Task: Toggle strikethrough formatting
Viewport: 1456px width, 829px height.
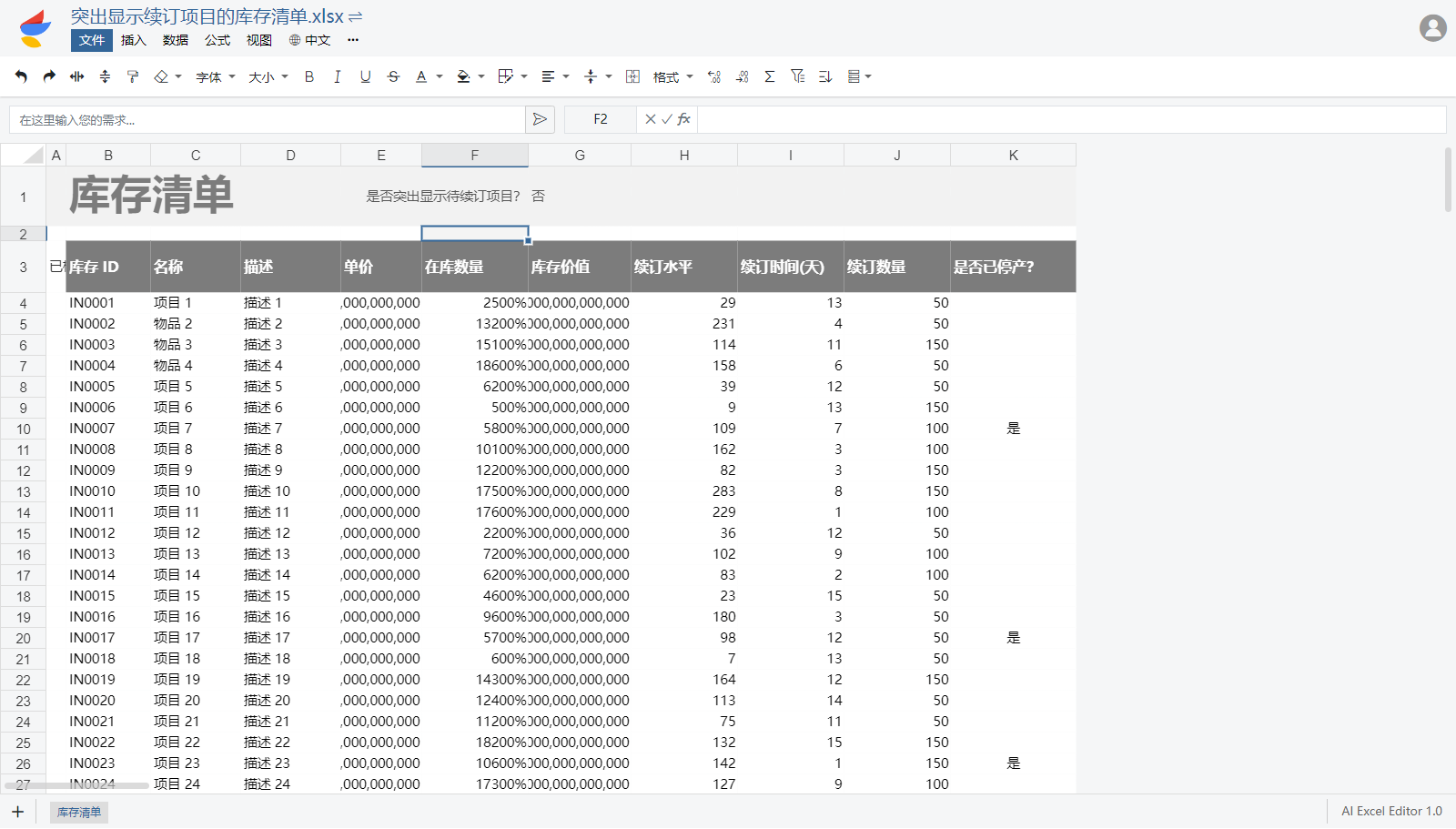Action: click(x=393, y=76)
